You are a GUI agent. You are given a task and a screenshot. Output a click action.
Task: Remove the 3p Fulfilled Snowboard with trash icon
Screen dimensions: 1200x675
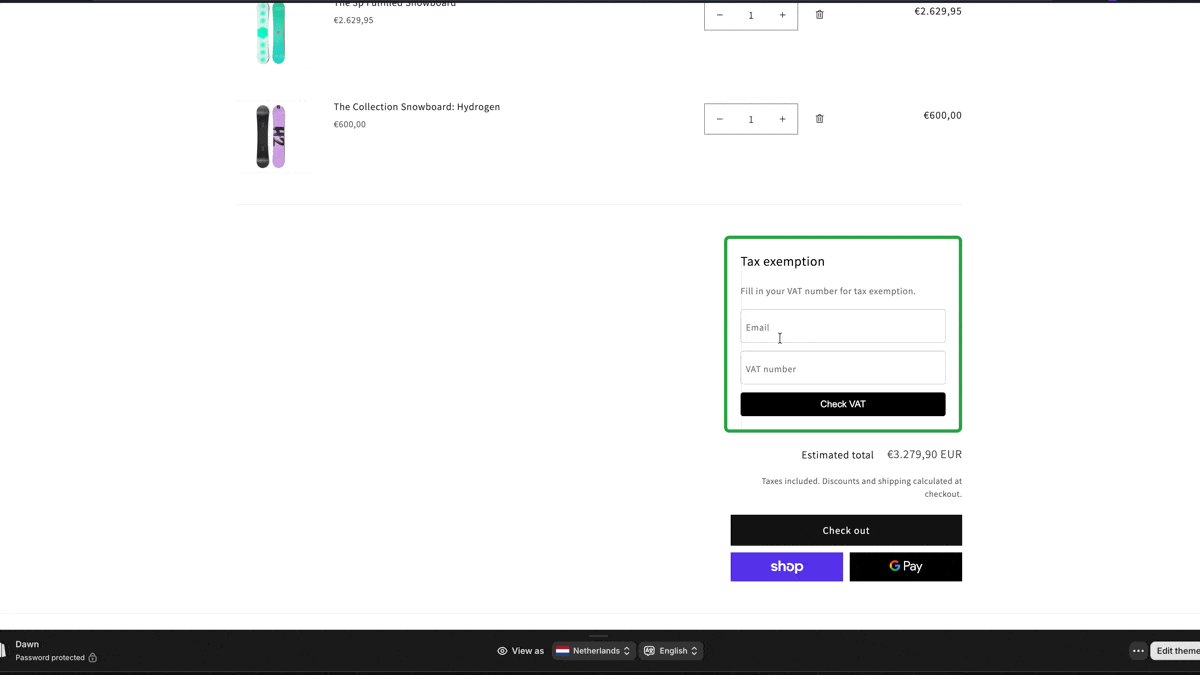point(820,15)
